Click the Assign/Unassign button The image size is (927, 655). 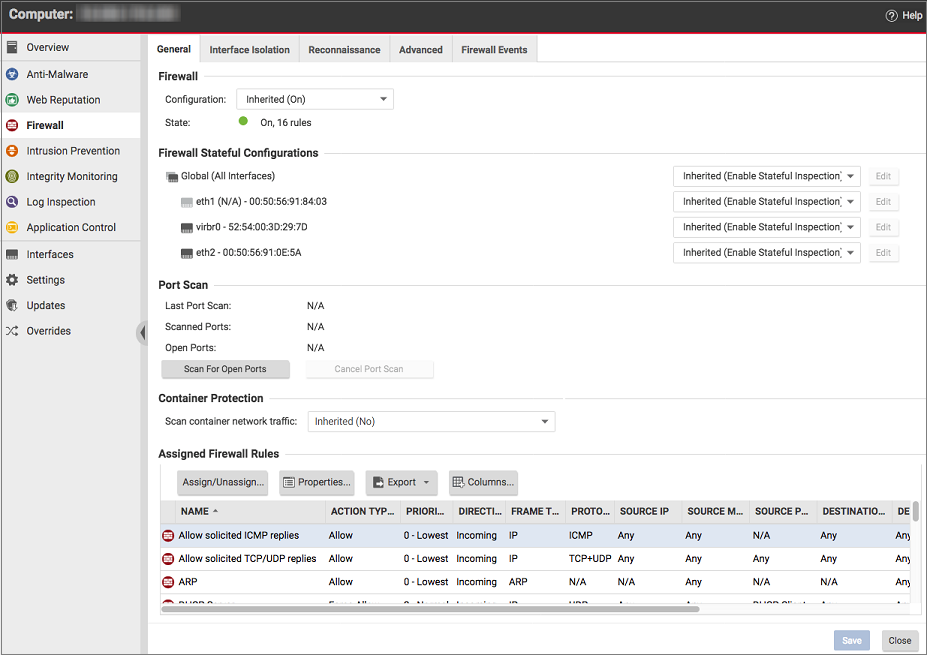pos(223,482)
